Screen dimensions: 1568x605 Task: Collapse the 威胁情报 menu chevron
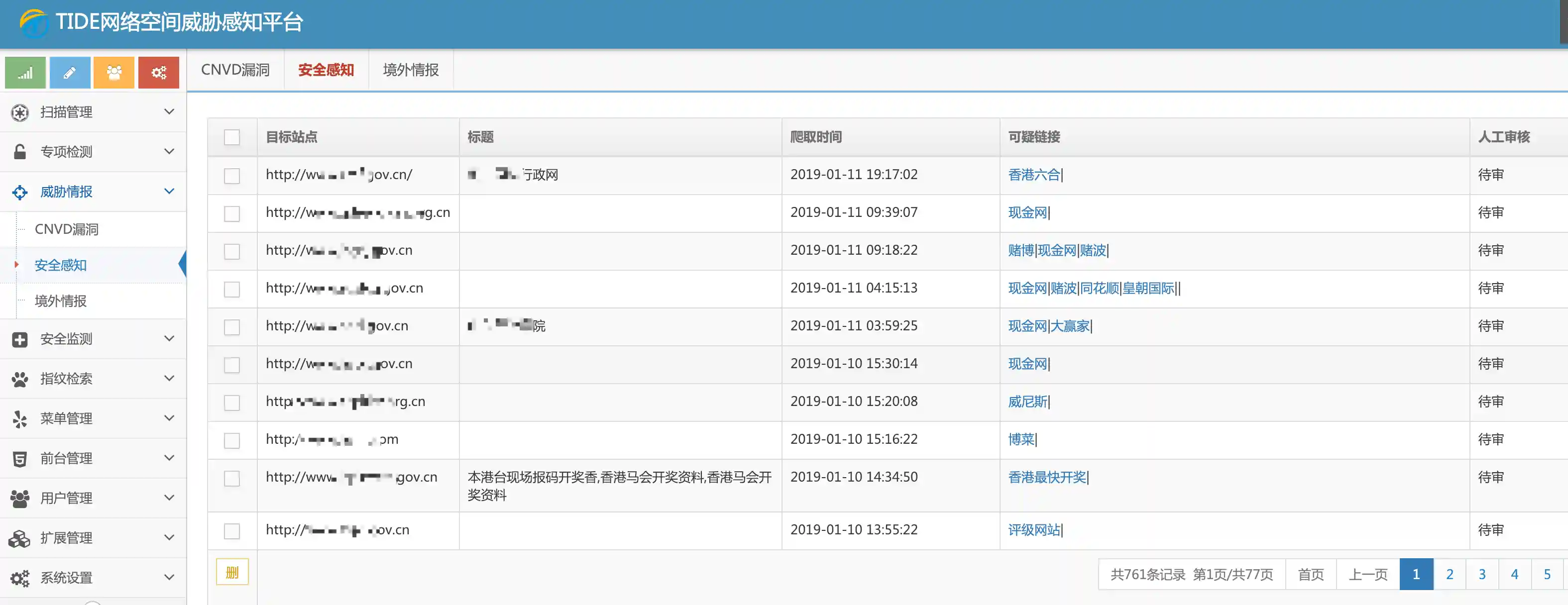pos(169,192)
